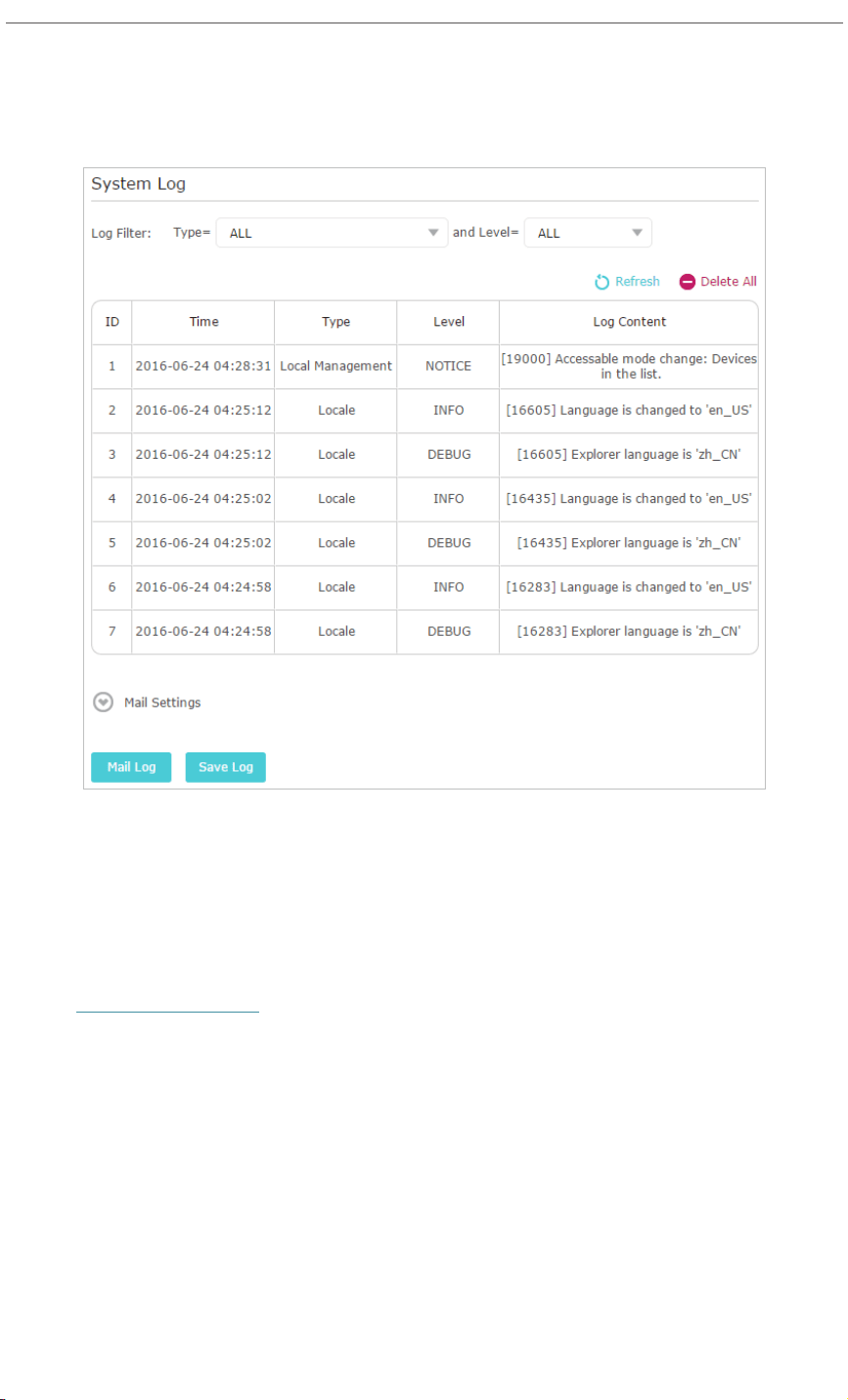Click the [16283] Explorer language entry
The height and width of the screenshot is (1400, 848).
[629, 632]
